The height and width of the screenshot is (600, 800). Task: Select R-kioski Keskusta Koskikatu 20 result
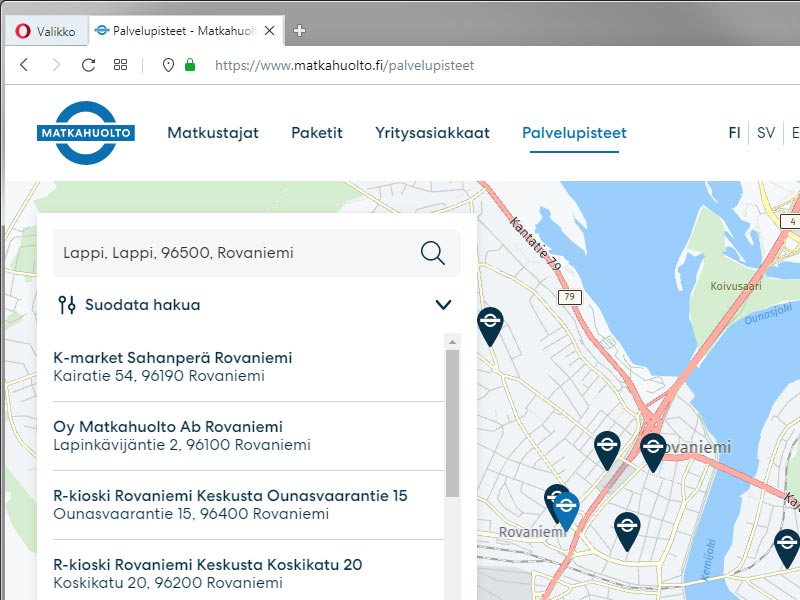(248, 573)
